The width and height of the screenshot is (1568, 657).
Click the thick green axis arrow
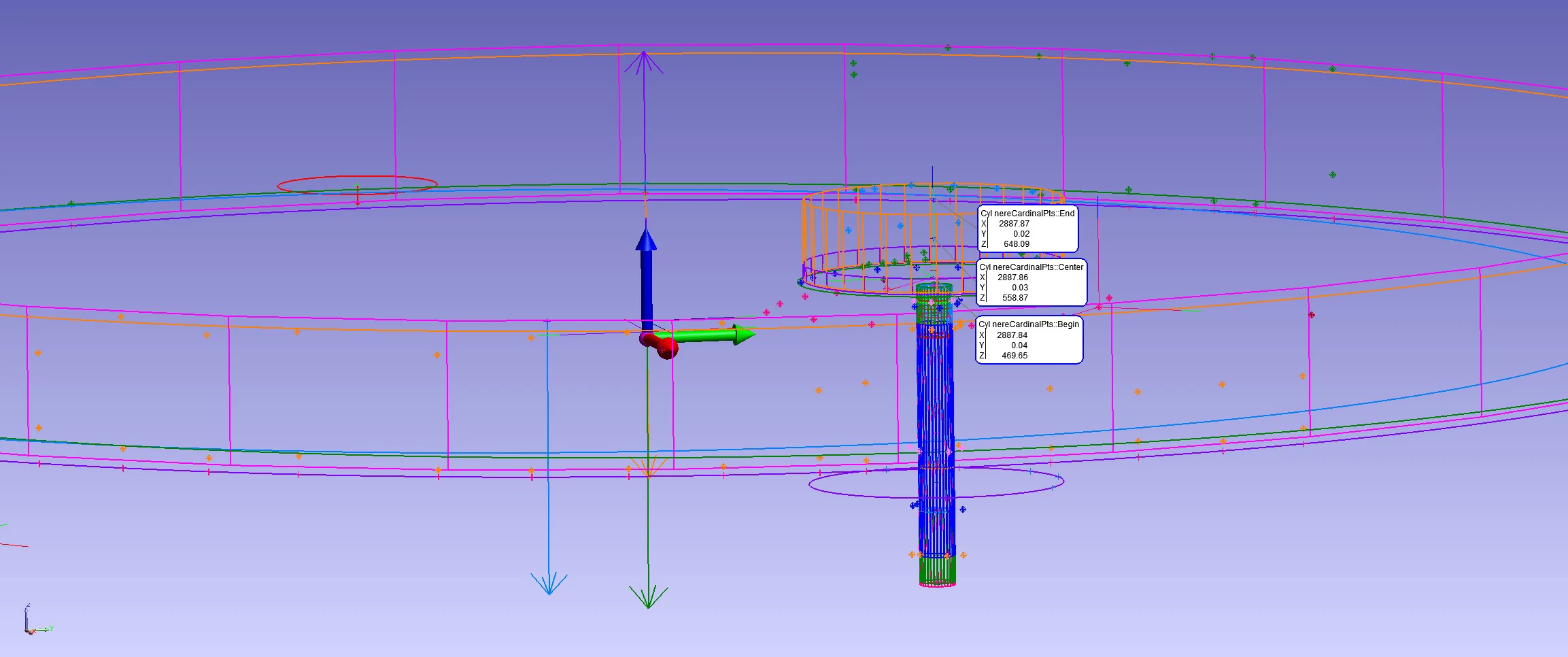point(707,335)
